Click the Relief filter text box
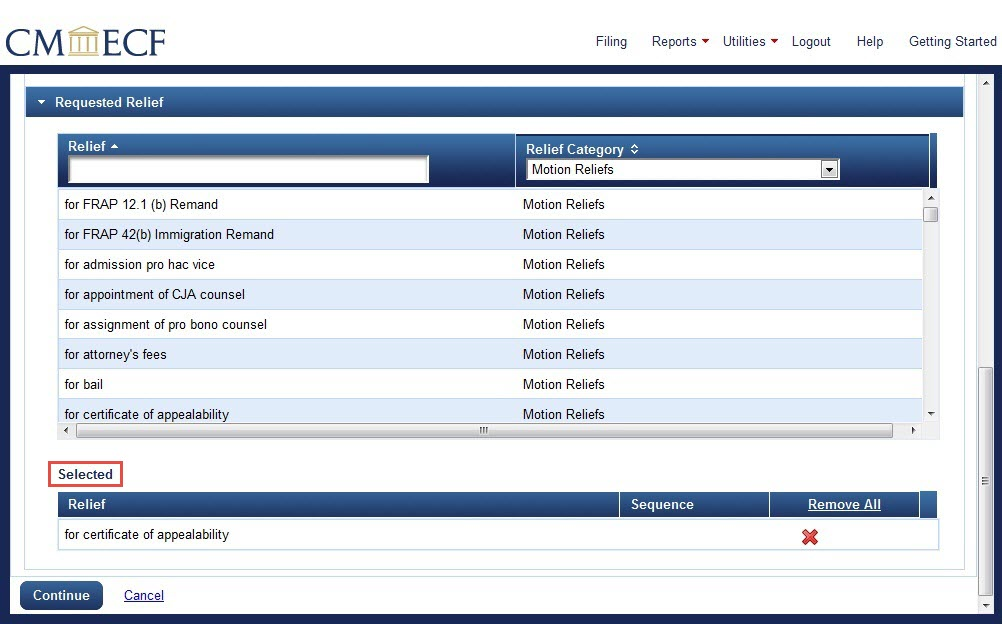This screenshot has height=624, width=1002. (248, 170)
